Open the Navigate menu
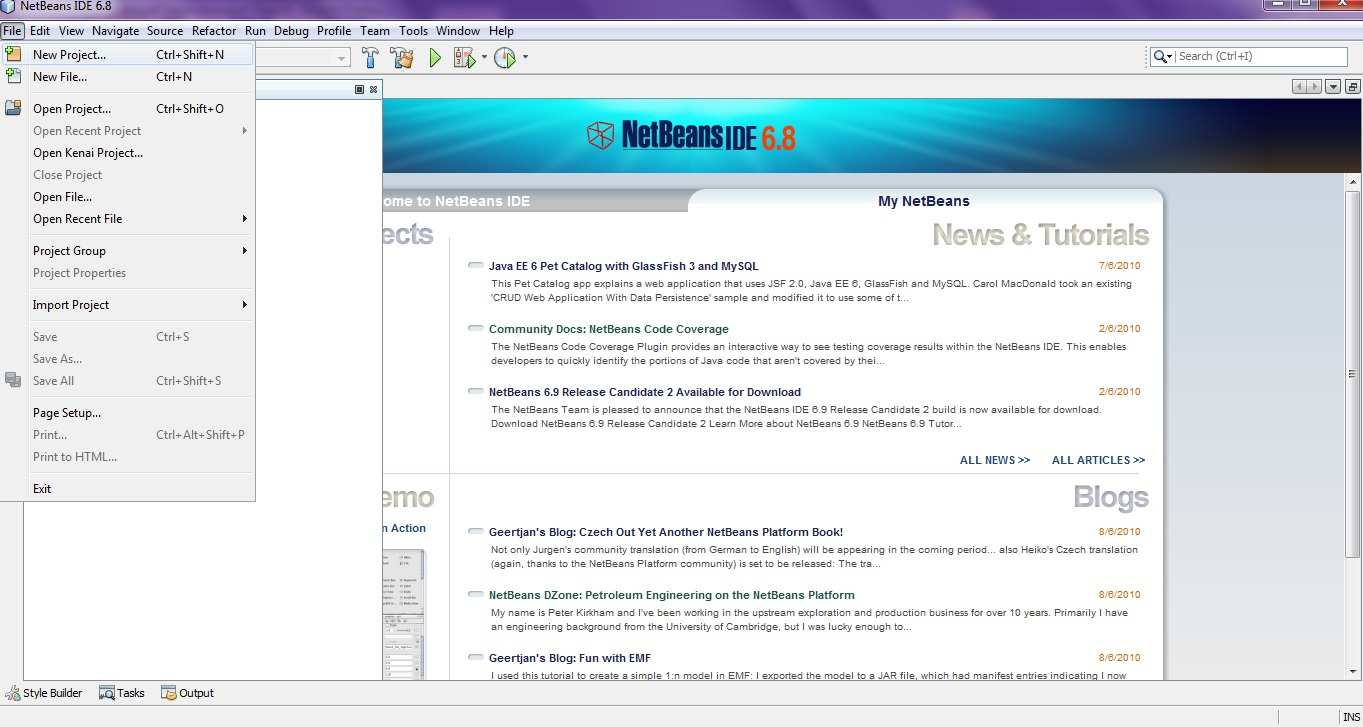Image resolution: width=1363 pixels, height=727 pixels. coord(115,31)
